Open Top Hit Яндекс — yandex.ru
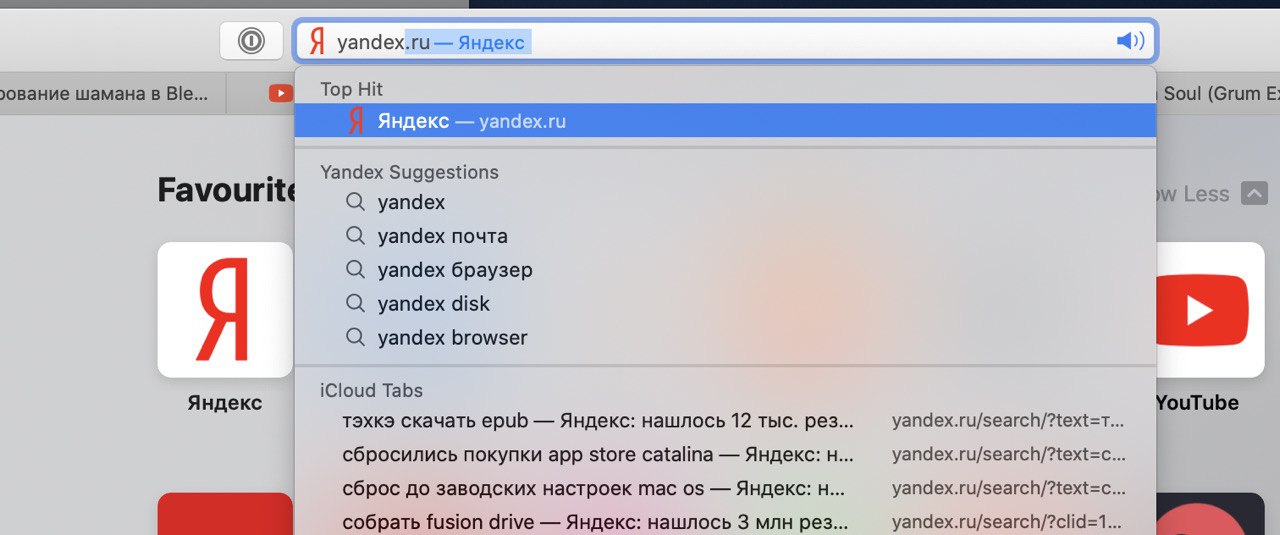Screen dimensions: 1280x535 point(725,121)
